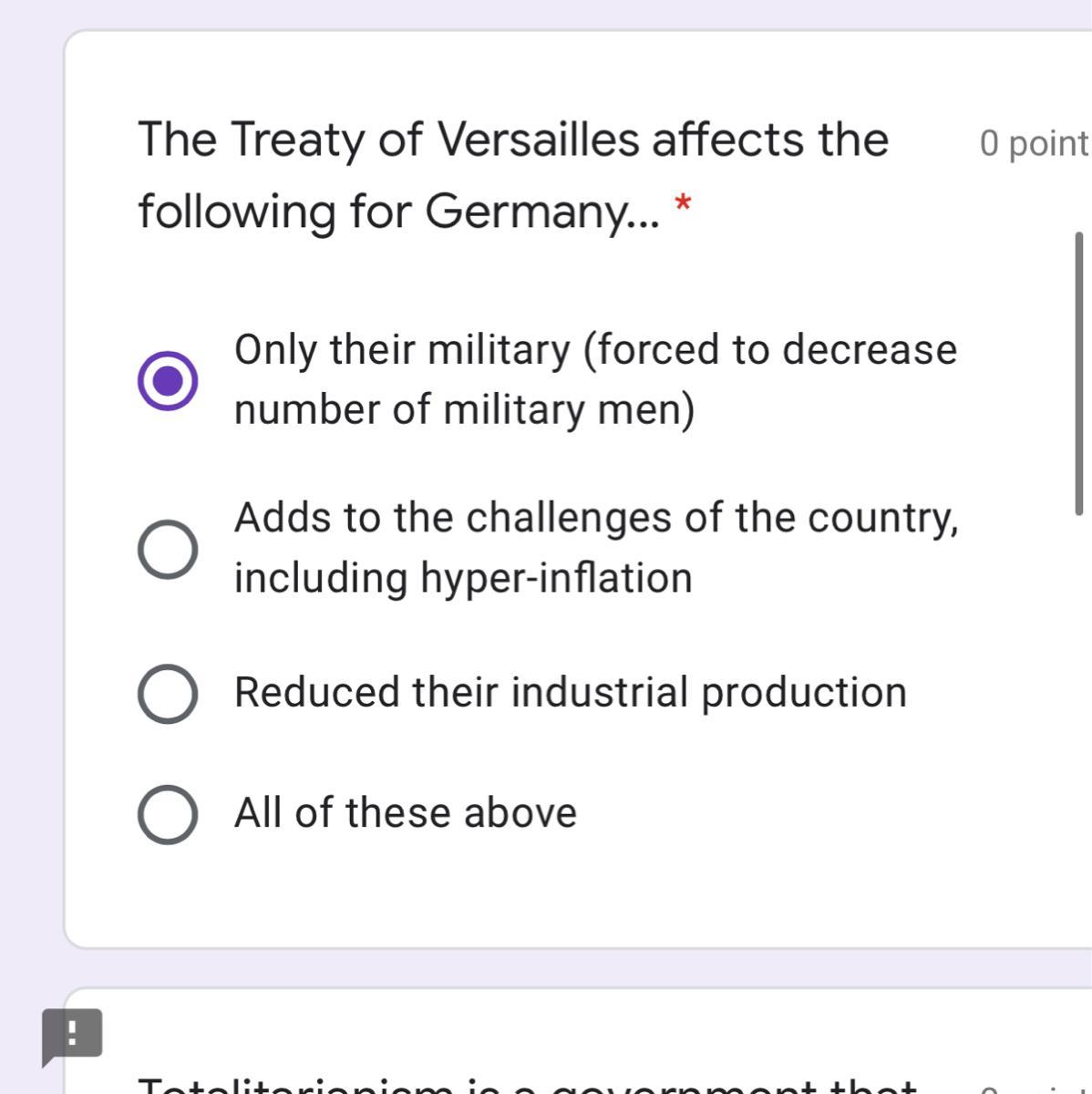Select the hyper-inflation answer radio button

[x=168, y=549]
